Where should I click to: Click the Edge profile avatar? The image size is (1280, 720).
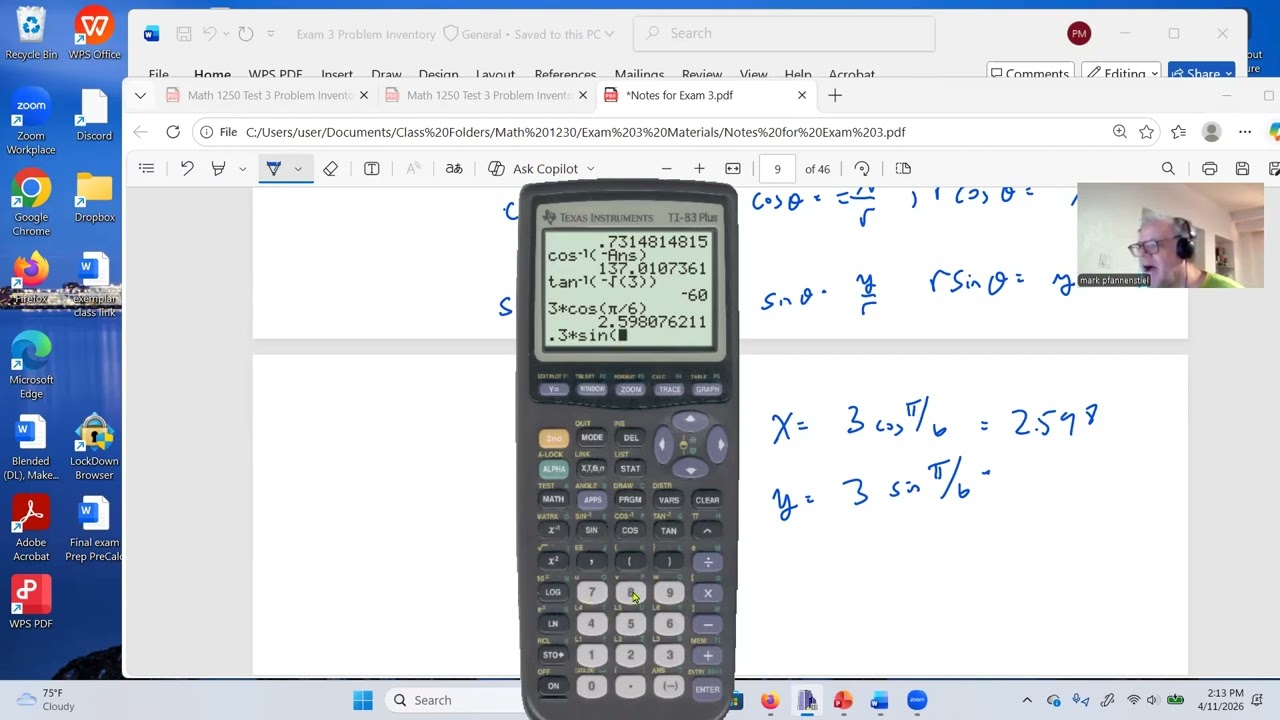[x=1212, y=132]
